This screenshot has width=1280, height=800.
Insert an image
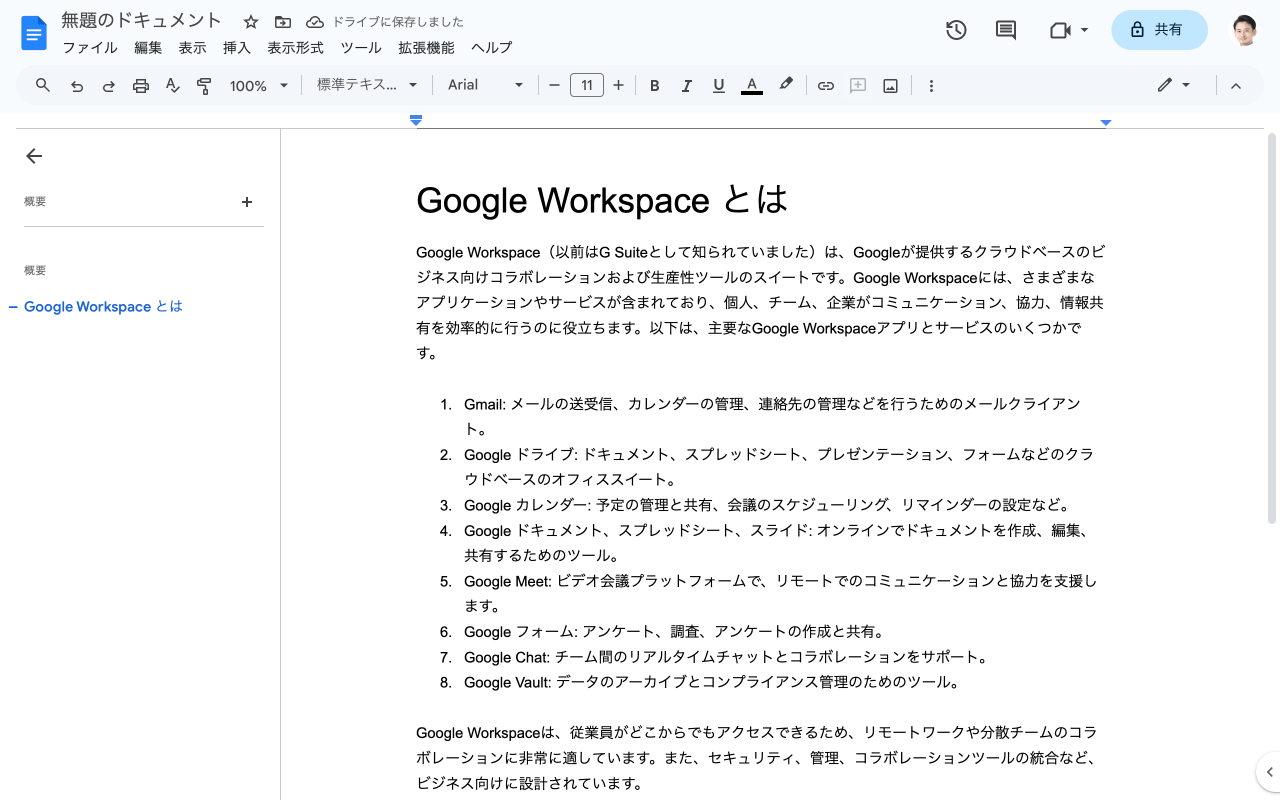[x=890, y=86]
